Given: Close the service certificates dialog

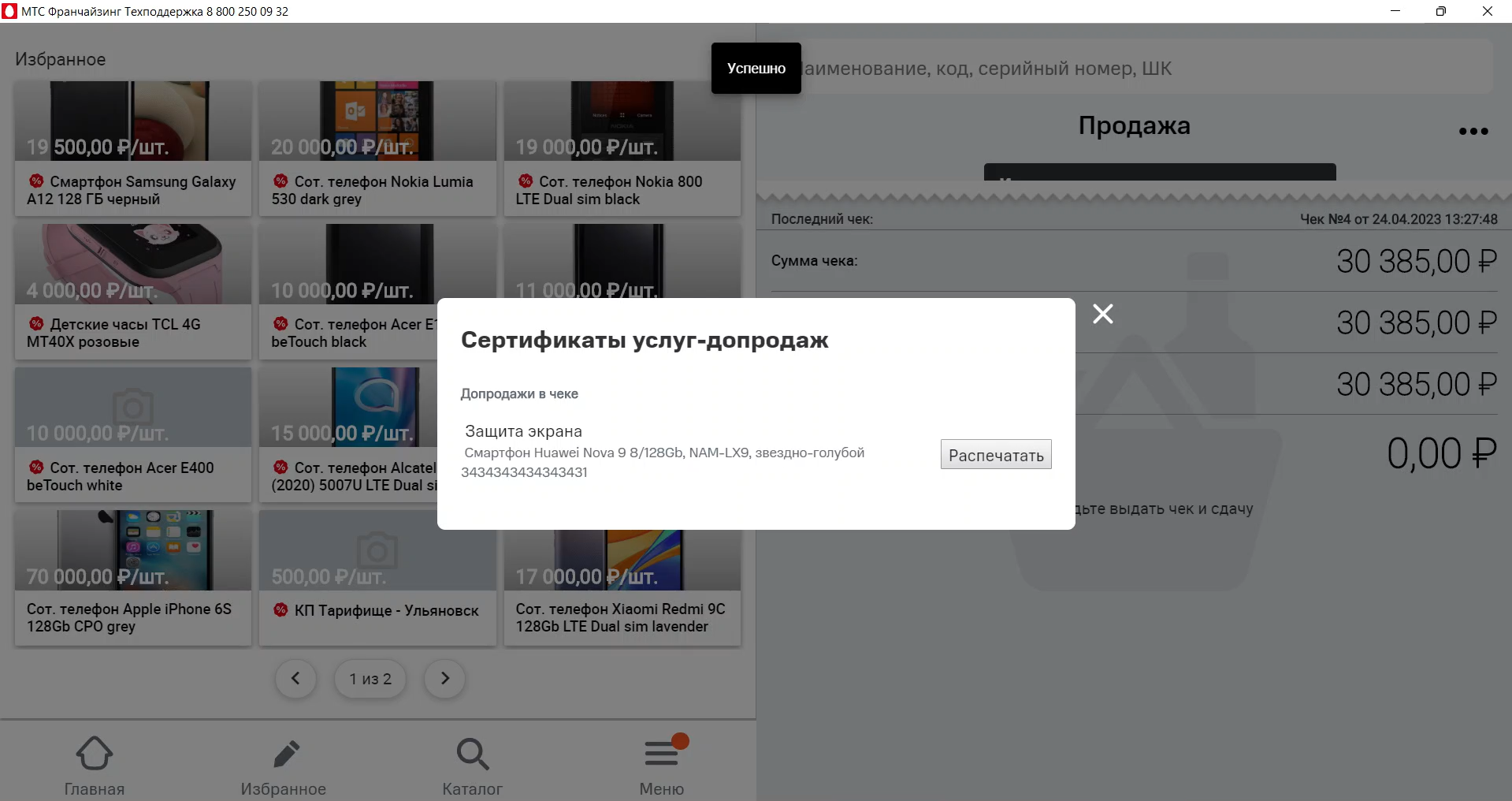Looking at the screenshot, I should [1102, 314].
